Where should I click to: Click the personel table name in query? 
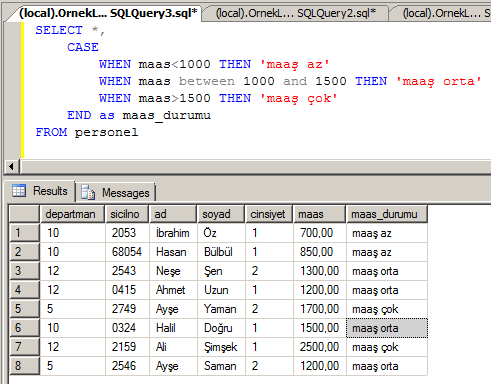106,132
